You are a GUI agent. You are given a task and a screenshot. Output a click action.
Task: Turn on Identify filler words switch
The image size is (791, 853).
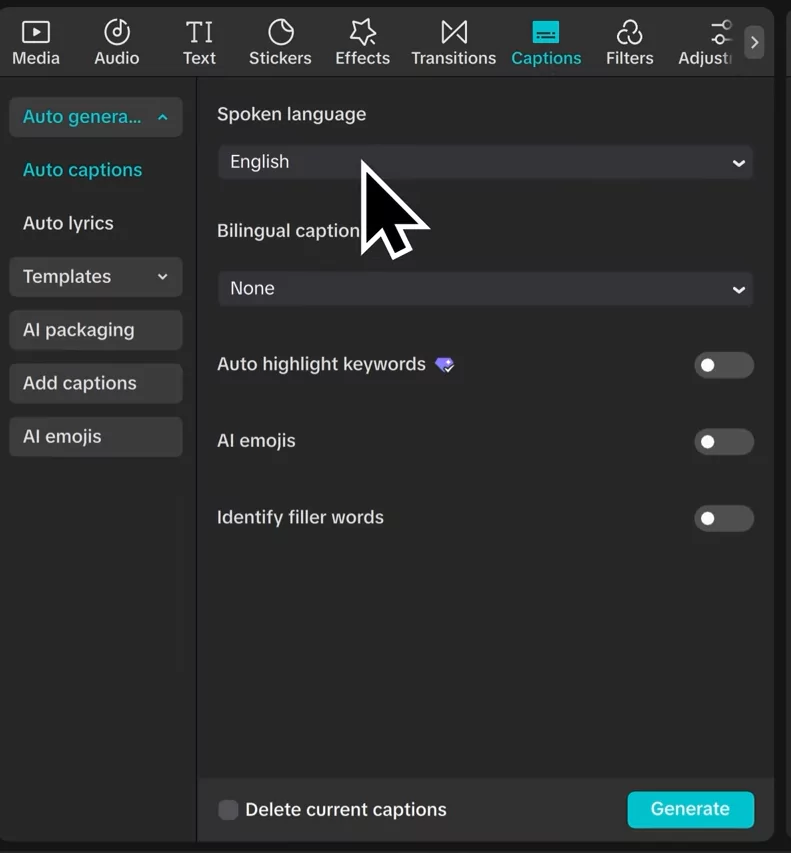pos(724,518)
